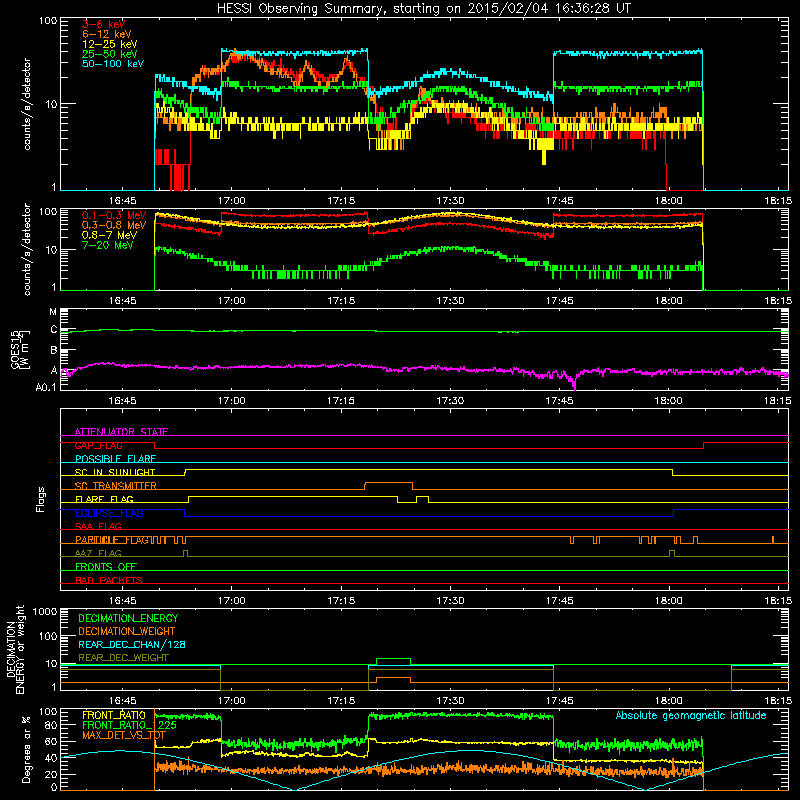
Task: Select the 25-50 keV legend label
Action: coord(110,54)
